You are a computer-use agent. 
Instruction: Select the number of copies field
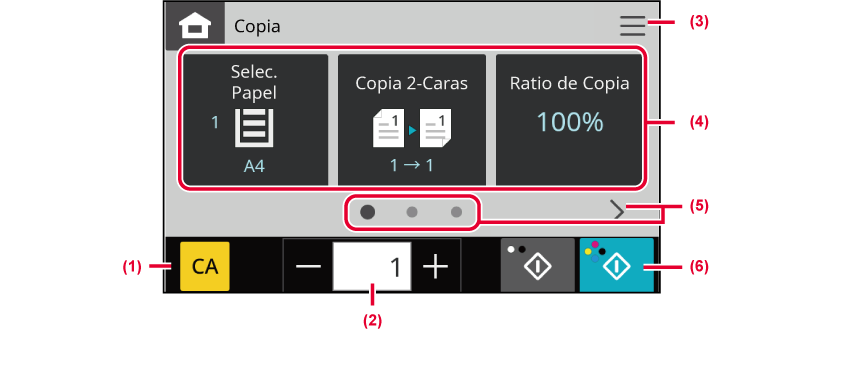[x=372, y=266]
